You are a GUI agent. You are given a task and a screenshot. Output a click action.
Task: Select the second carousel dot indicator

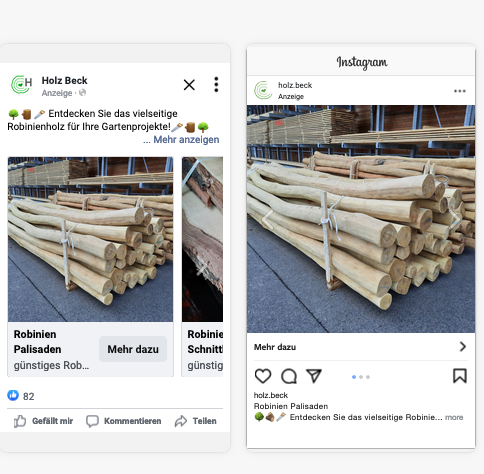(361, 377)
